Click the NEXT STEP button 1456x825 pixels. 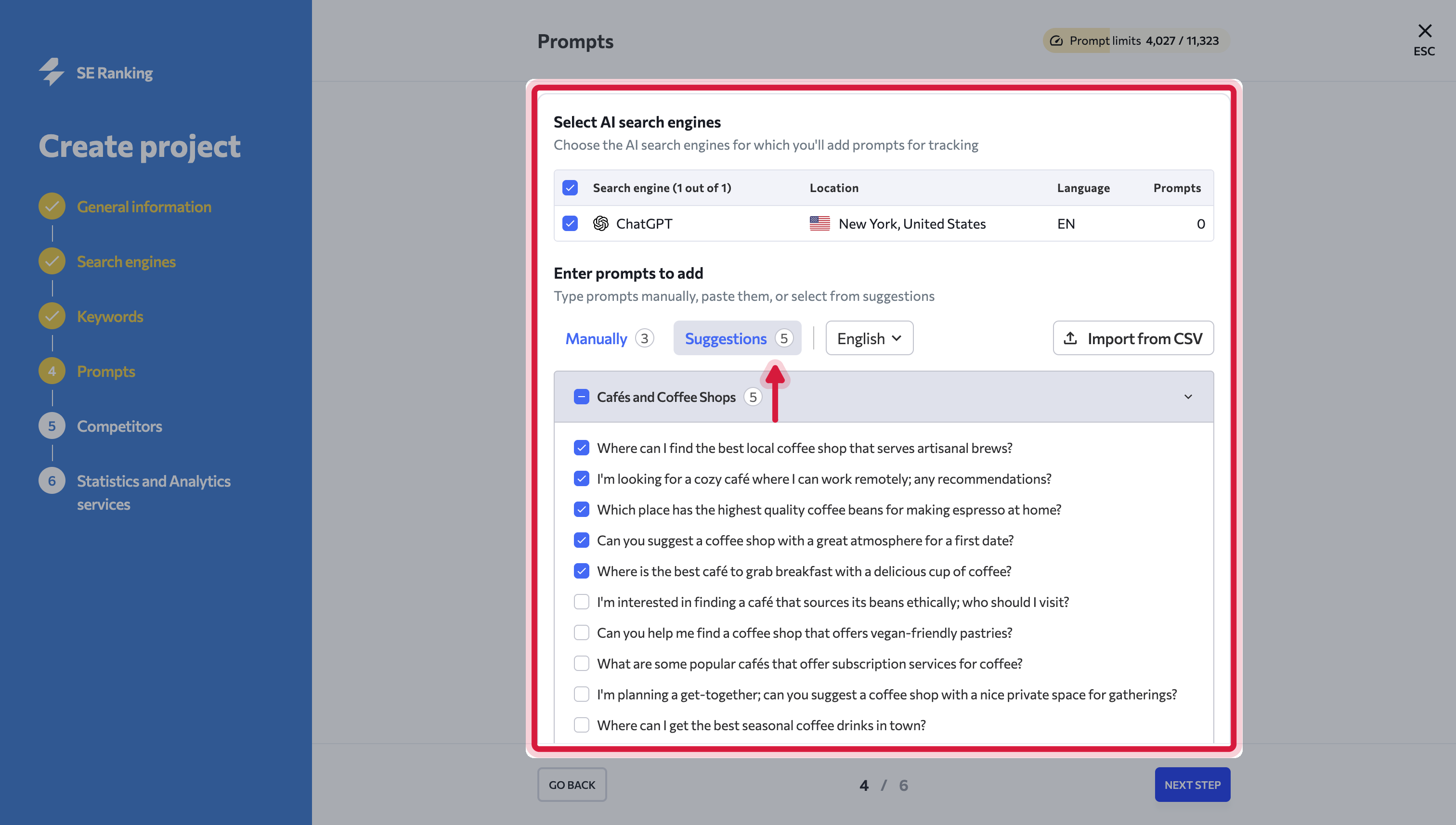1193,785
